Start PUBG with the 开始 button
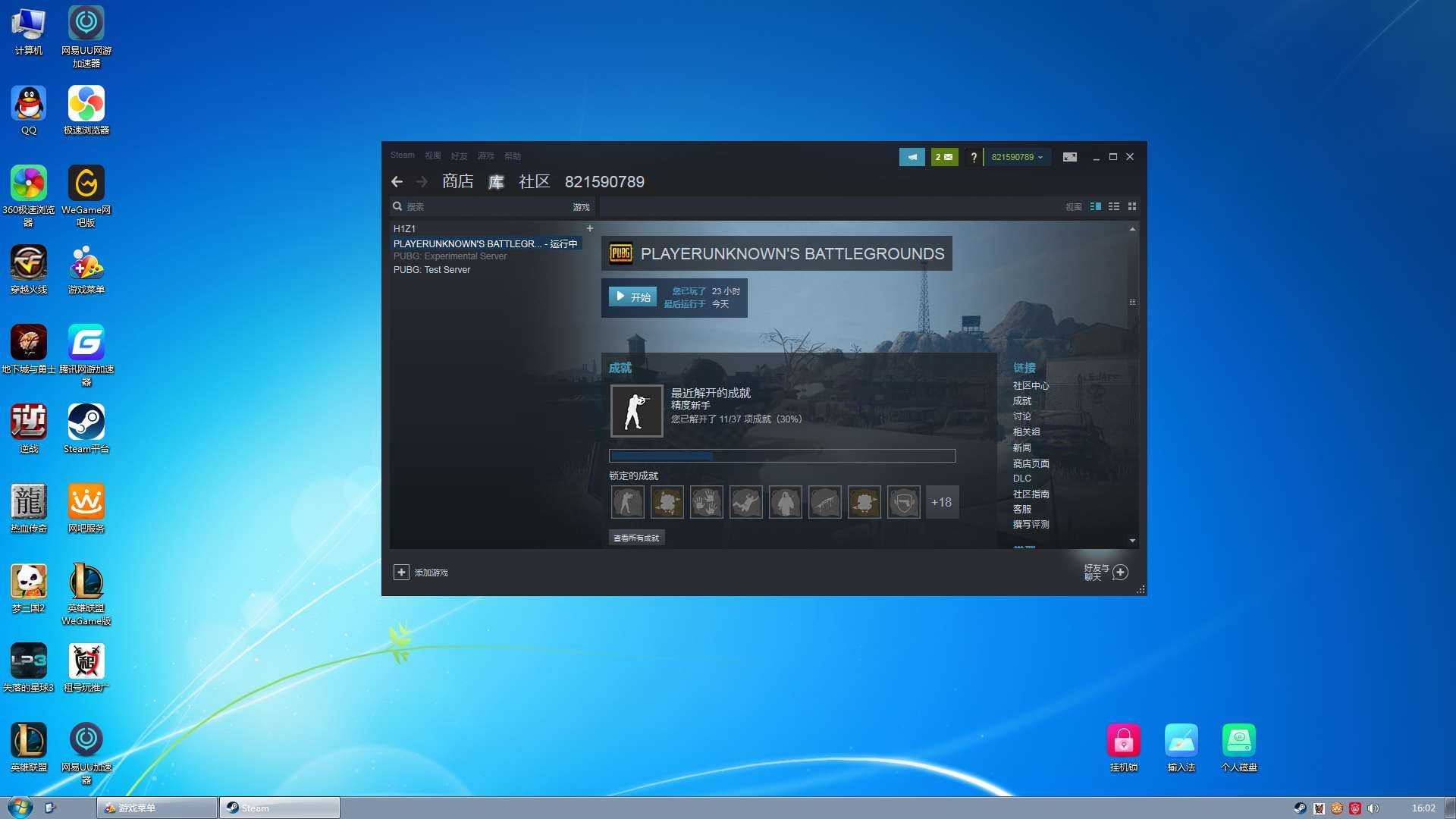Viewport: 1456px width, 819px height. coord(633,297)
